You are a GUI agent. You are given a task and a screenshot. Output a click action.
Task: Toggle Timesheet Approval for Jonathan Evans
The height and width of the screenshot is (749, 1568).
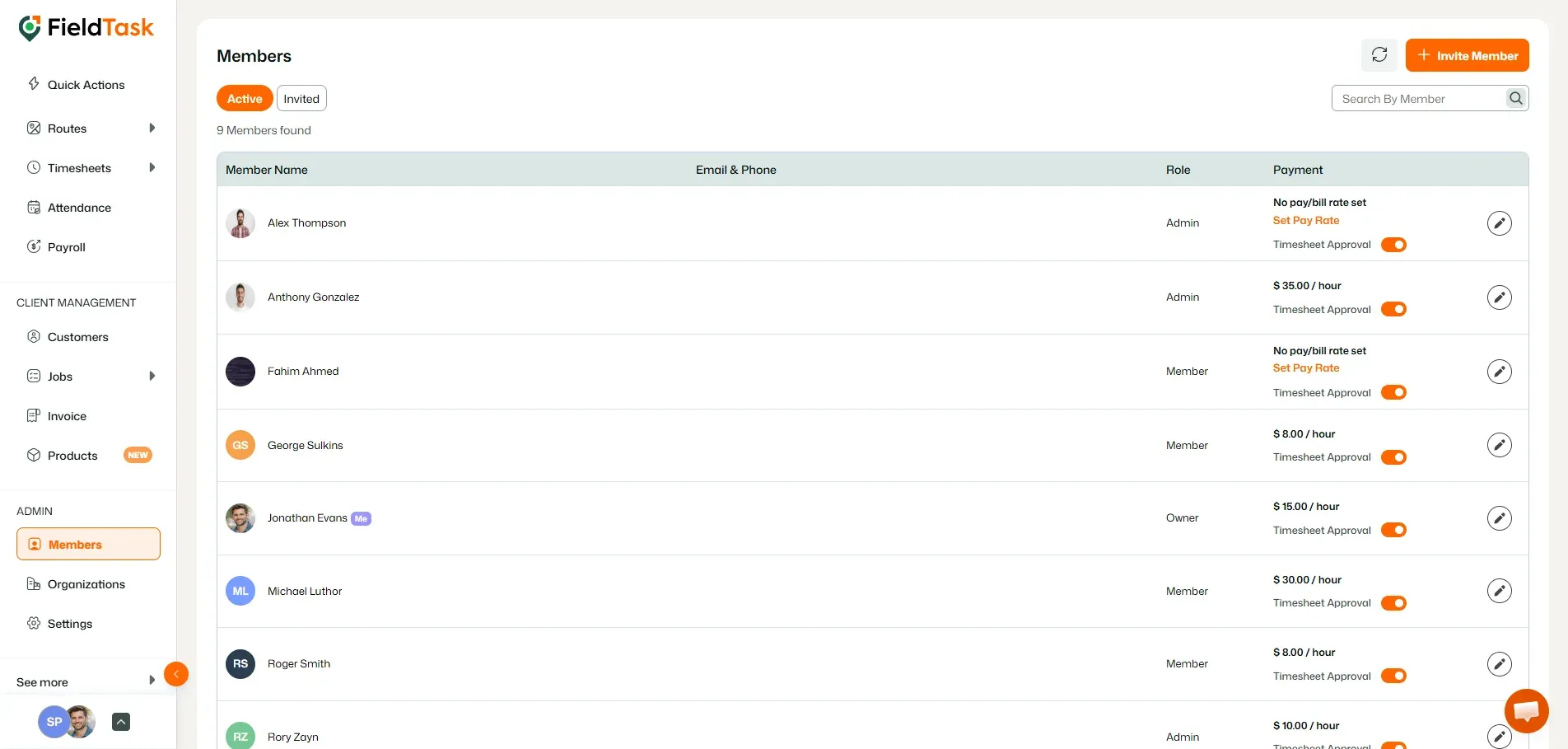point(1393,530)
